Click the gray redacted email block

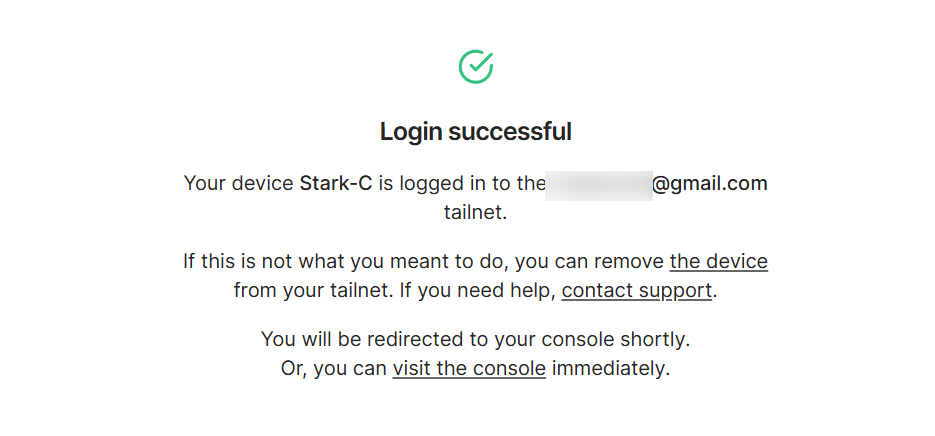pyautogui.click(x=599, y=184)
